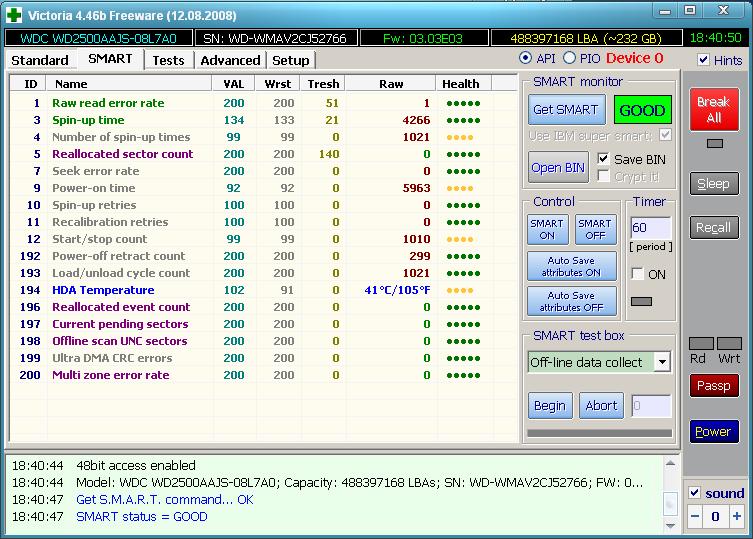Click Auto Save attributes ON button
753x539 pixels.
tap(571, 266)
